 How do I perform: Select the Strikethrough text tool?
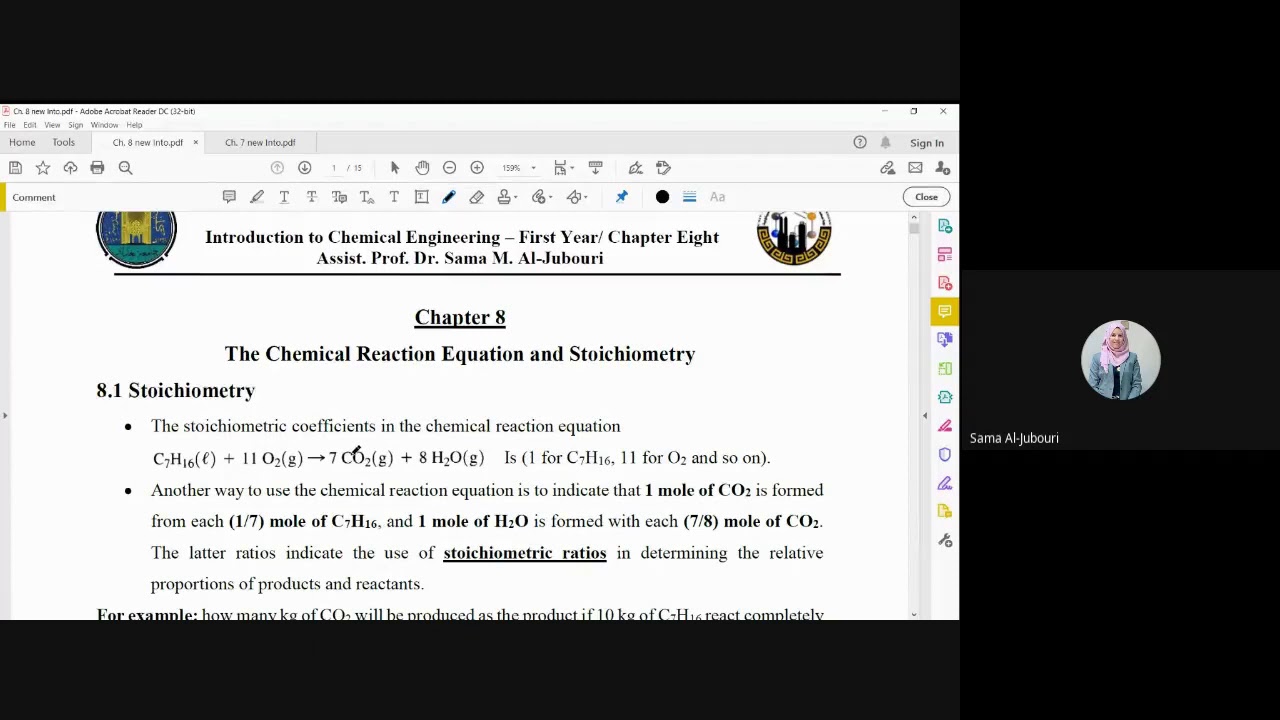[311, 197]
